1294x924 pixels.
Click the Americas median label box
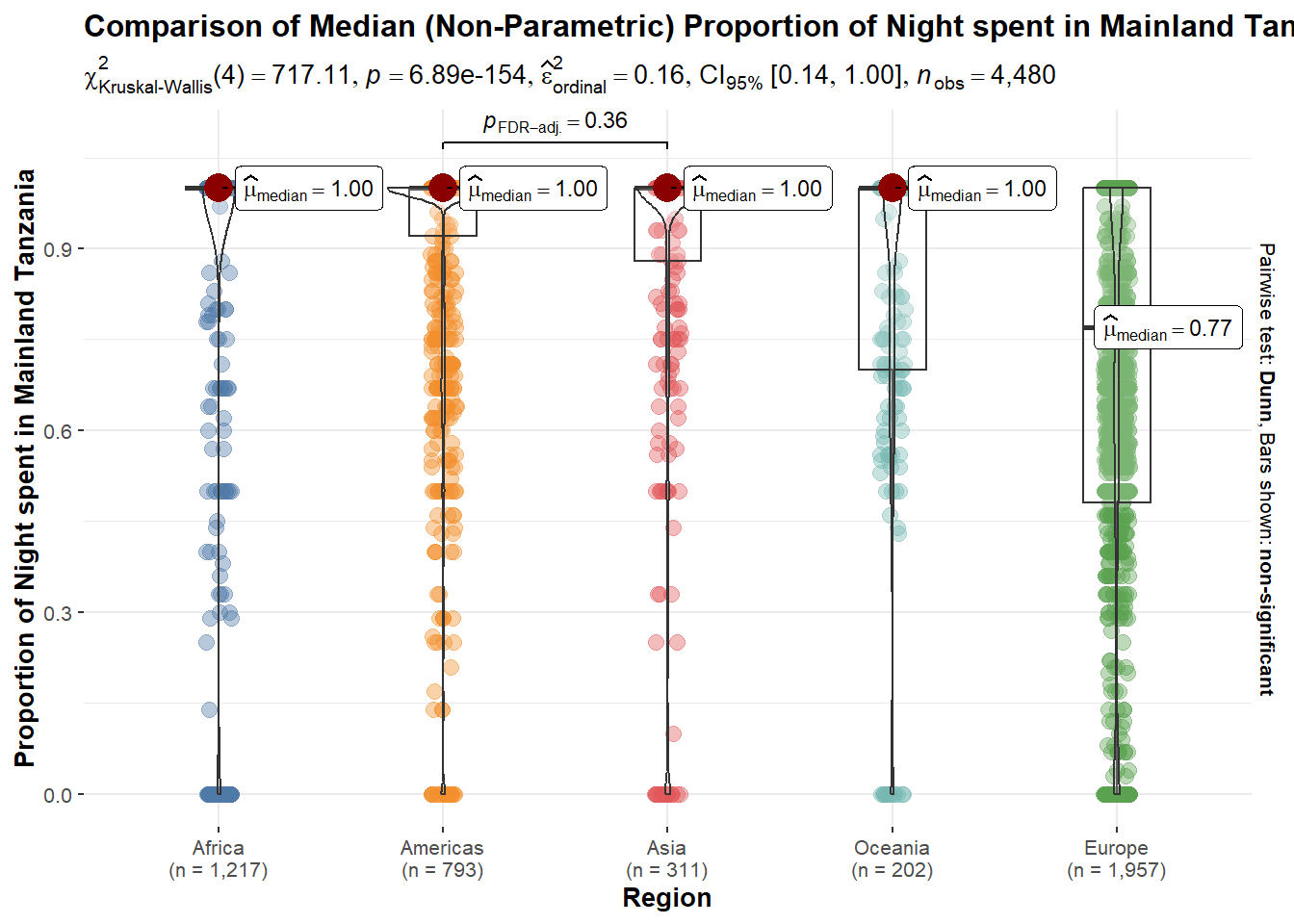click(x=533, y=189)
